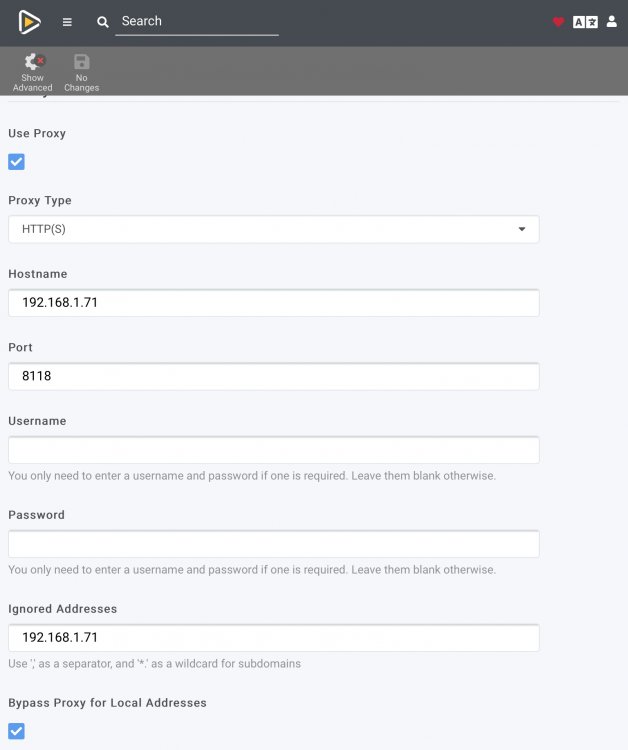Focus the Search text field
Image resolution: width=628 pixels, height=750 pixels.
tap(197, 22)
